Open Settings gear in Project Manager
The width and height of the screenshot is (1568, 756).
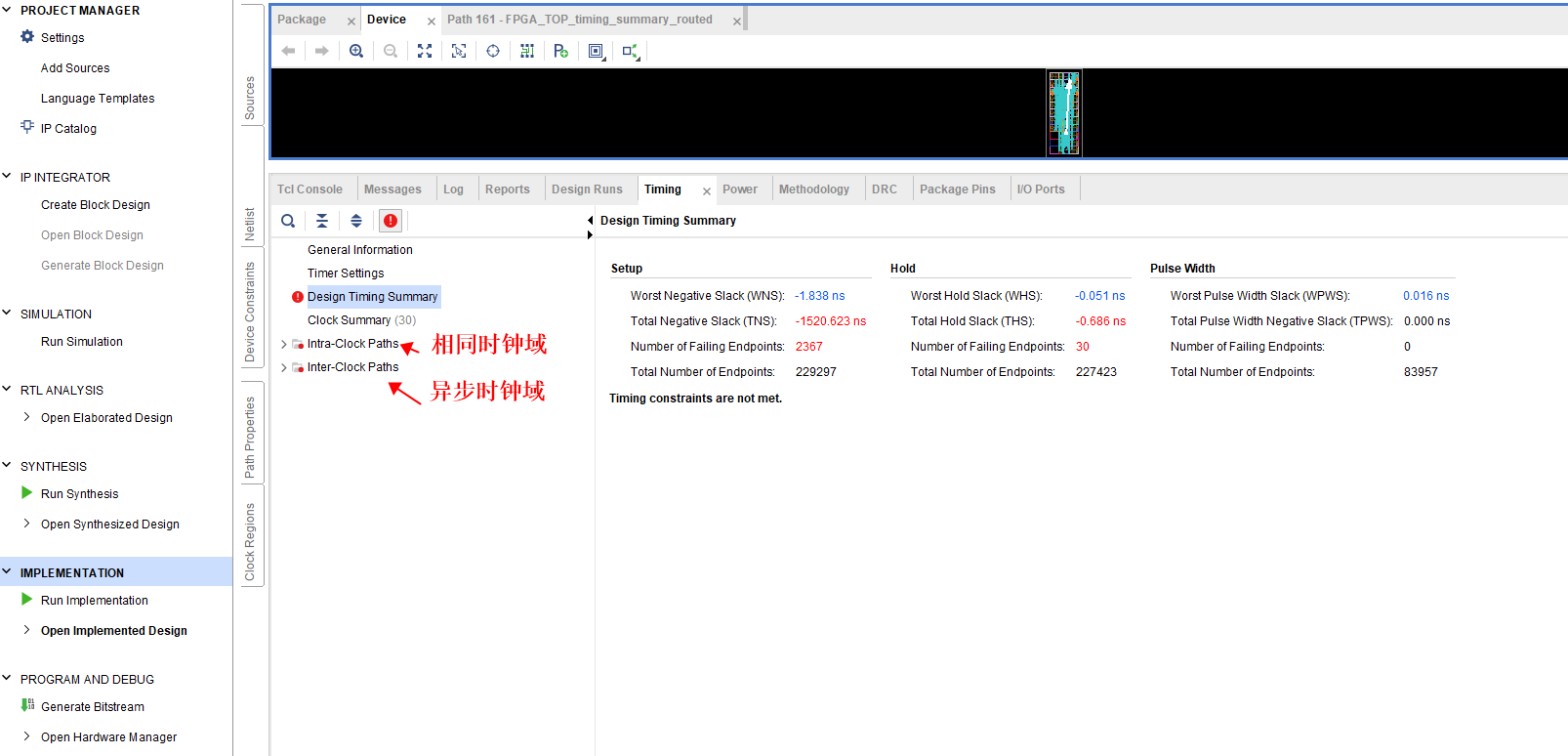(x=27, y=37)
